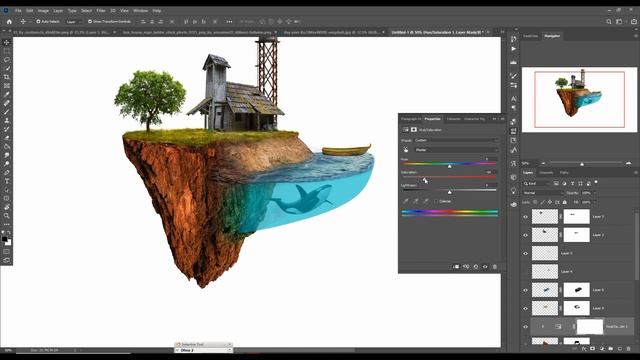Image resolution: width=640 pixels, height=360 pixels.
Task: Select the Rectangular Marquee tool
Action: (7, 51)
